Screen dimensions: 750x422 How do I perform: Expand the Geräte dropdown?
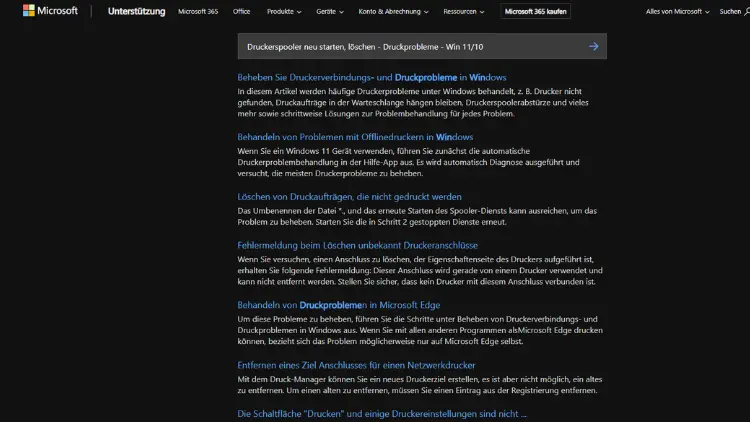330,11
